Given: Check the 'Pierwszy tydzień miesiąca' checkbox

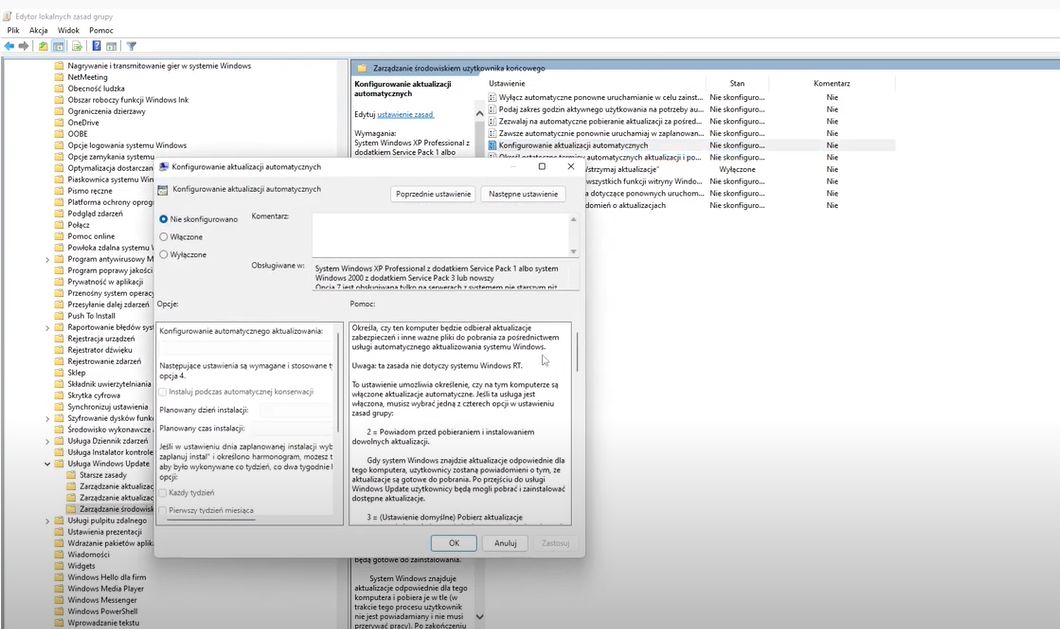Looking at the screenshot, I should (x=162, y=510).
